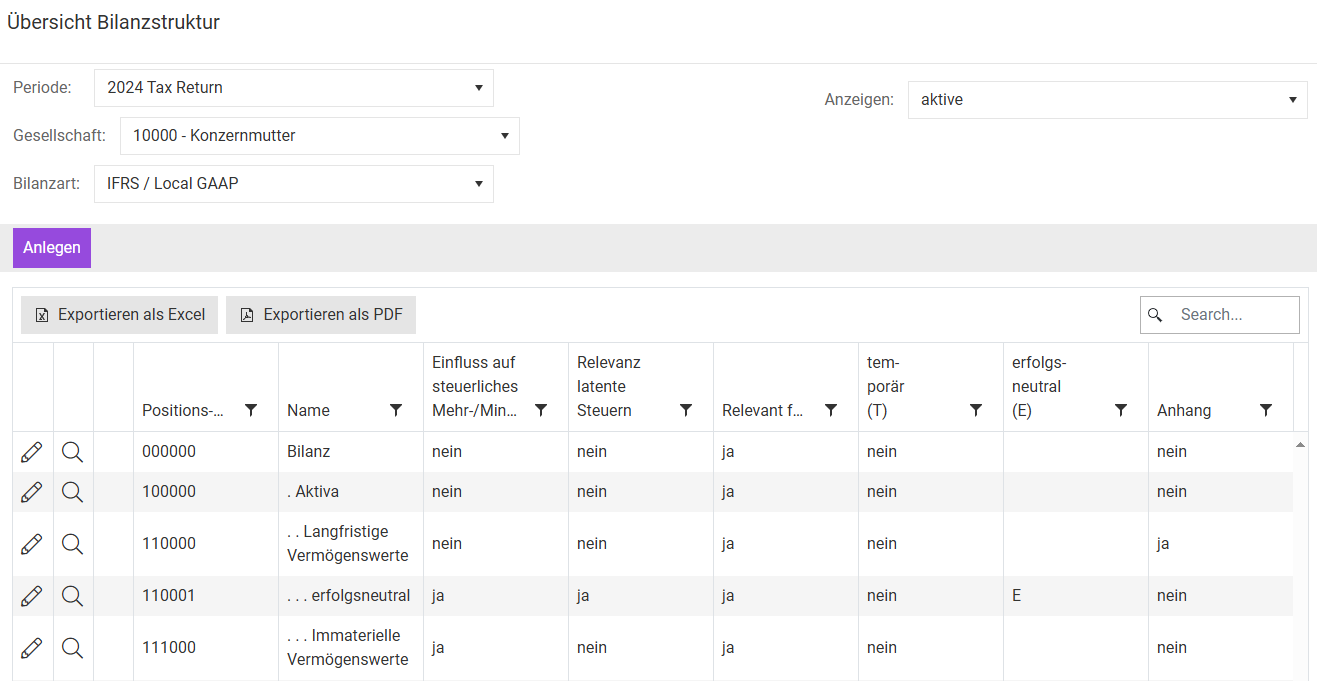Click the '. . . erfolgsneutral' name cell
The height and width of the screenshot is (681, 1317).
[349, 596]
